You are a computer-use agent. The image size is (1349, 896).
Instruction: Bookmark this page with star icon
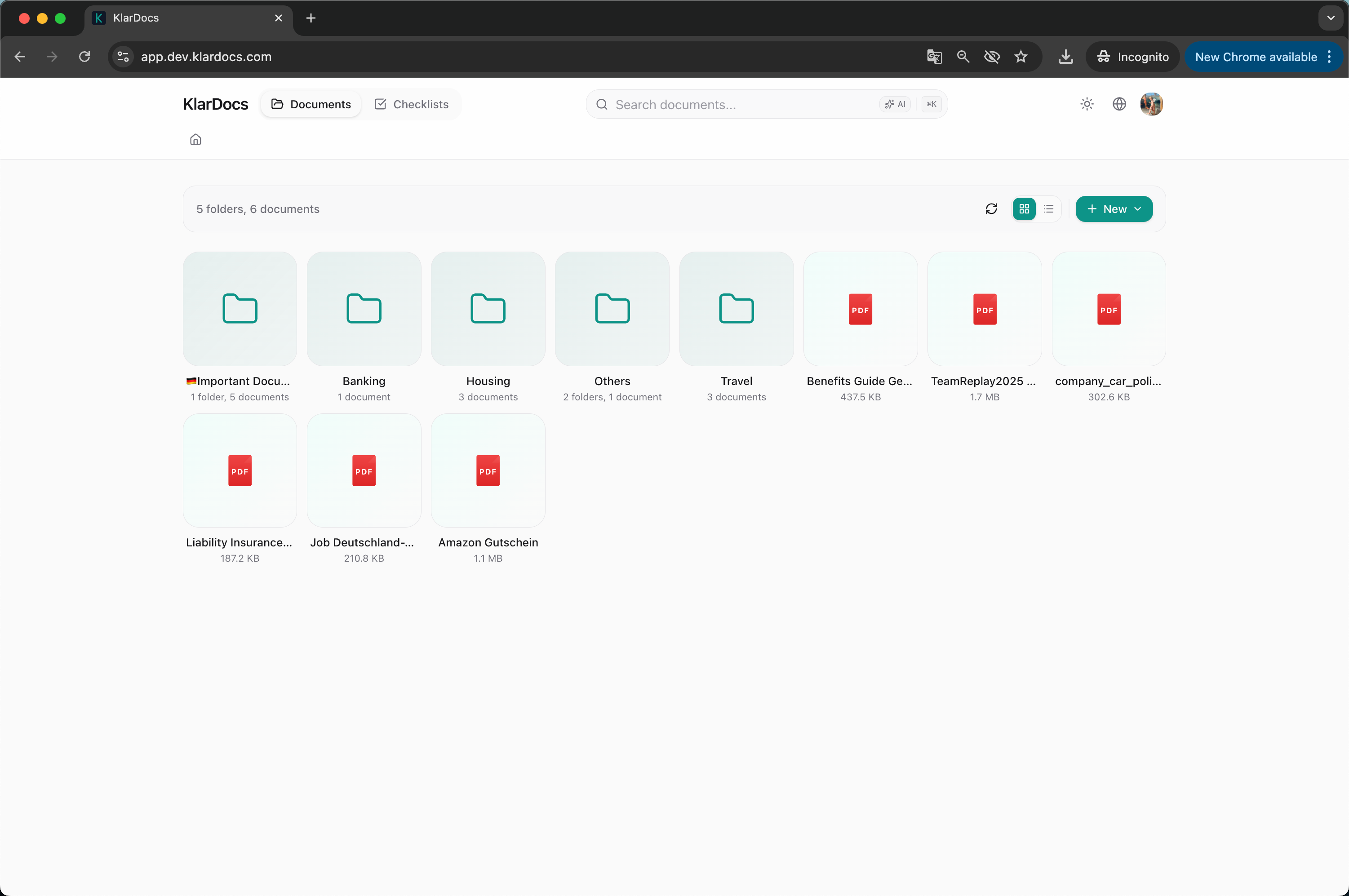1021,57
